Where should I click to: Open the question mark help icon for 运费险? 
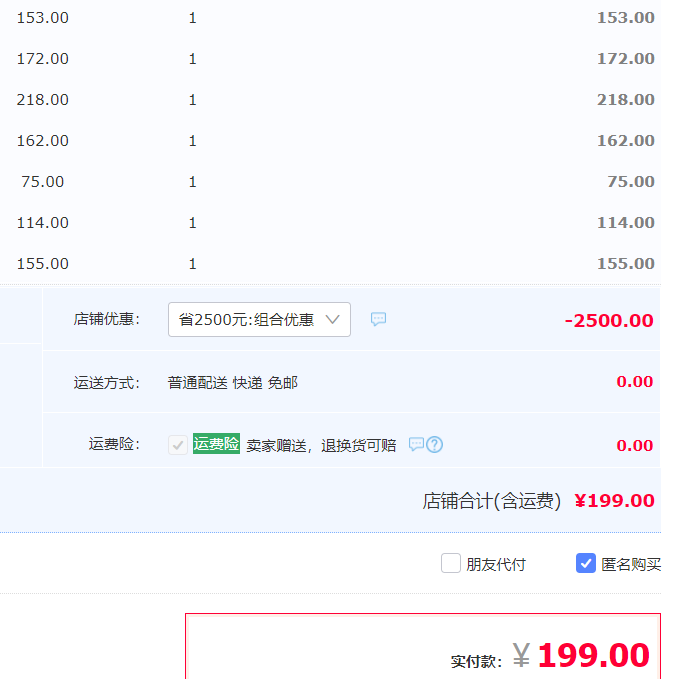[435, 445]
